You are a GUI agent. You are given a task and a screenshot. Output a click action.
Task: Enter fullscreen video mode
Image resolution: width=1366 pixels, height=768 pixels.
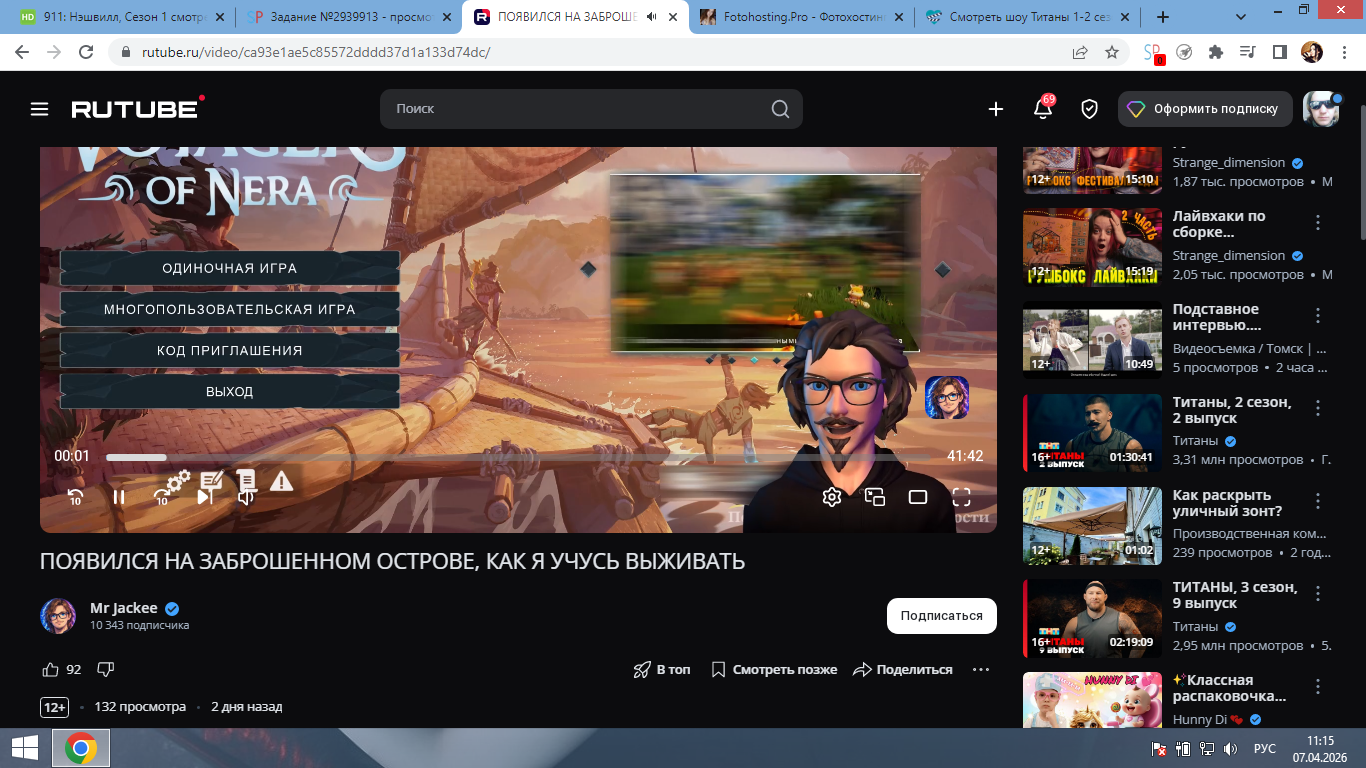click(962, 497)
